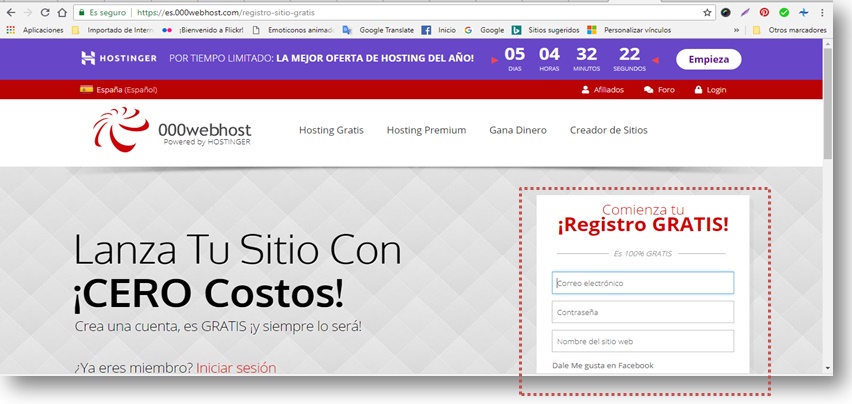Click the countdown MINUTOS value 32
Screen dimensions: 852x404
(587, 54)
